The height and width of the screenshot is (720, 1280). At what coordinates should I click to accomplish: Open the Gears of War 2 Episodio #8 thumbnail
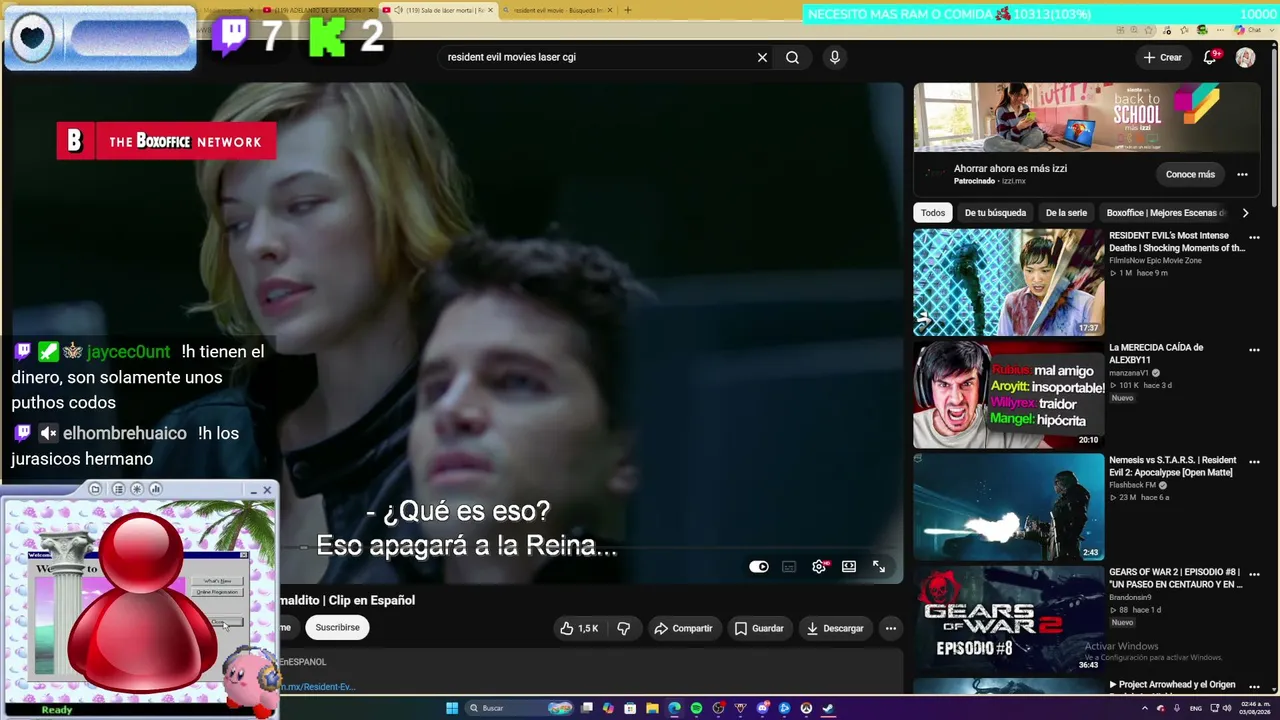tap(1009, 619)
